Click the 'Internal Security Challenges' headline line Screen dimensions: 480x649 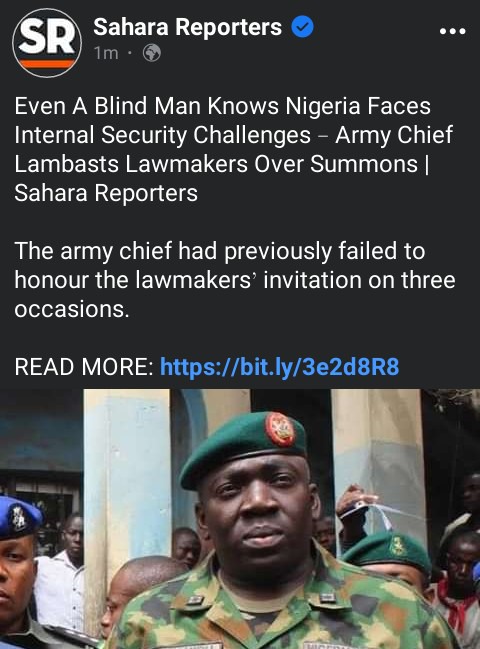click(x=163, y=135)
